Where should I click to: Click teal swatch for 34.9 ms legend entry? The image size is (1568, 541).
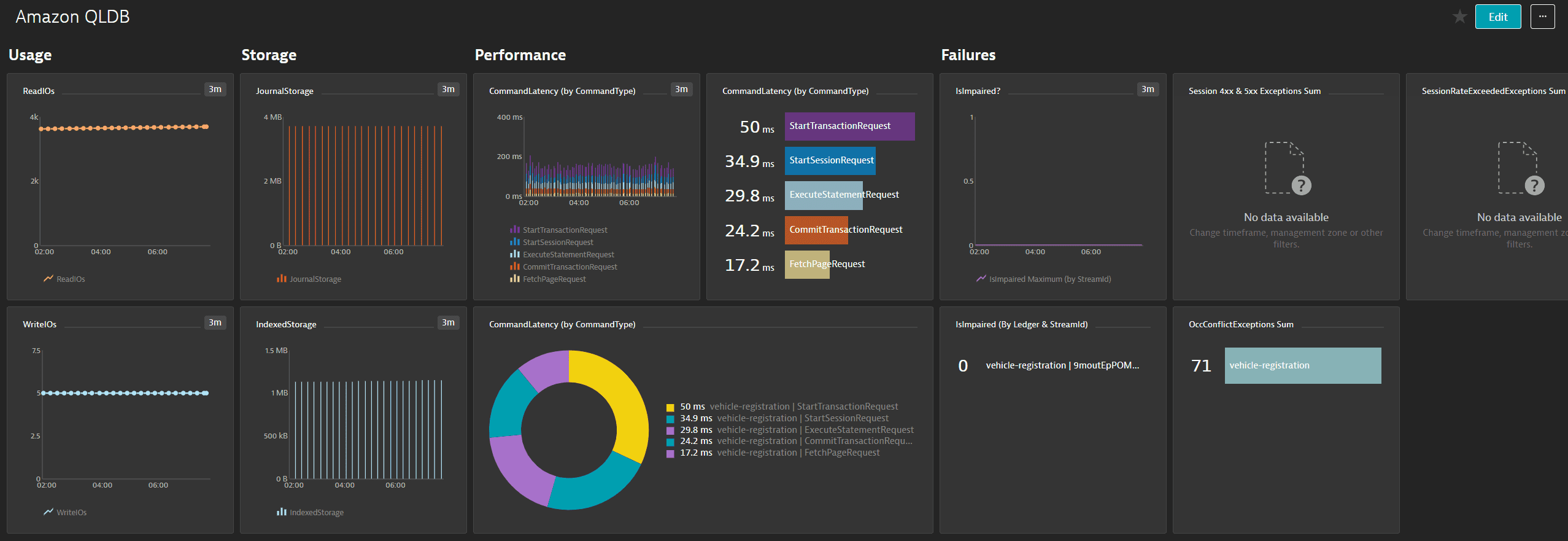(x=670, y=419)
